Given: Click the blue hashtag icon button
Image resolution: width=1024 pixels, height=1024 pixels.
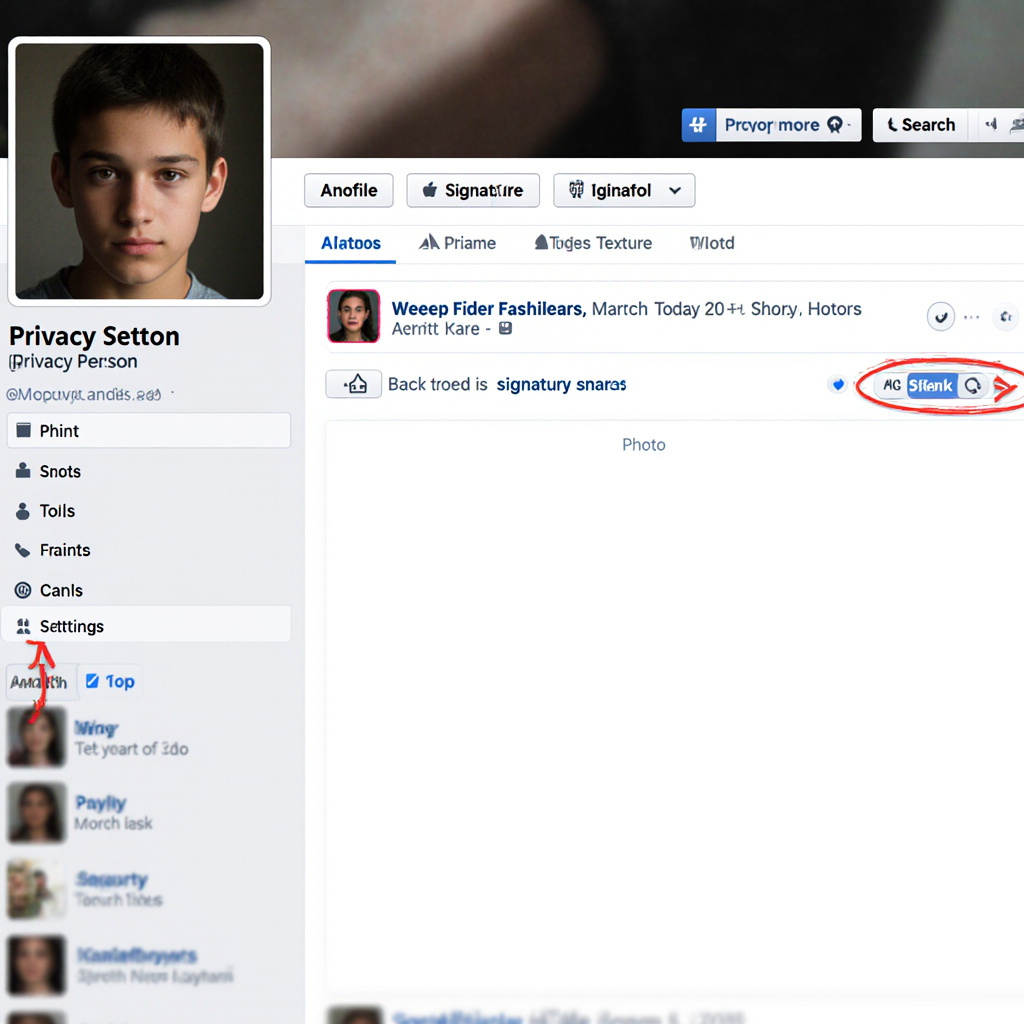Looking at the screenshot, I should pyautogui.click(x=698, y=125).
